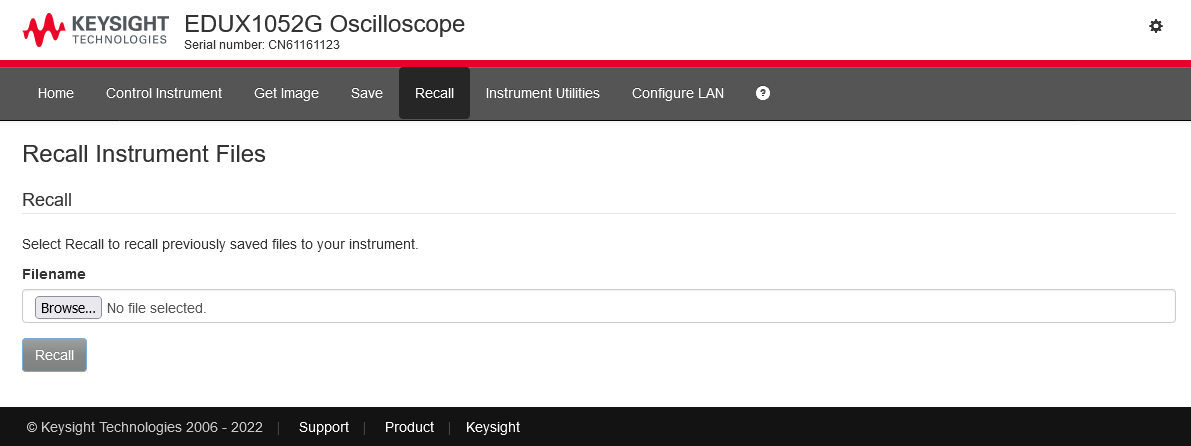
Task: Click the copyright 2006 - 2022 text
Action: [x=144, y=427]
